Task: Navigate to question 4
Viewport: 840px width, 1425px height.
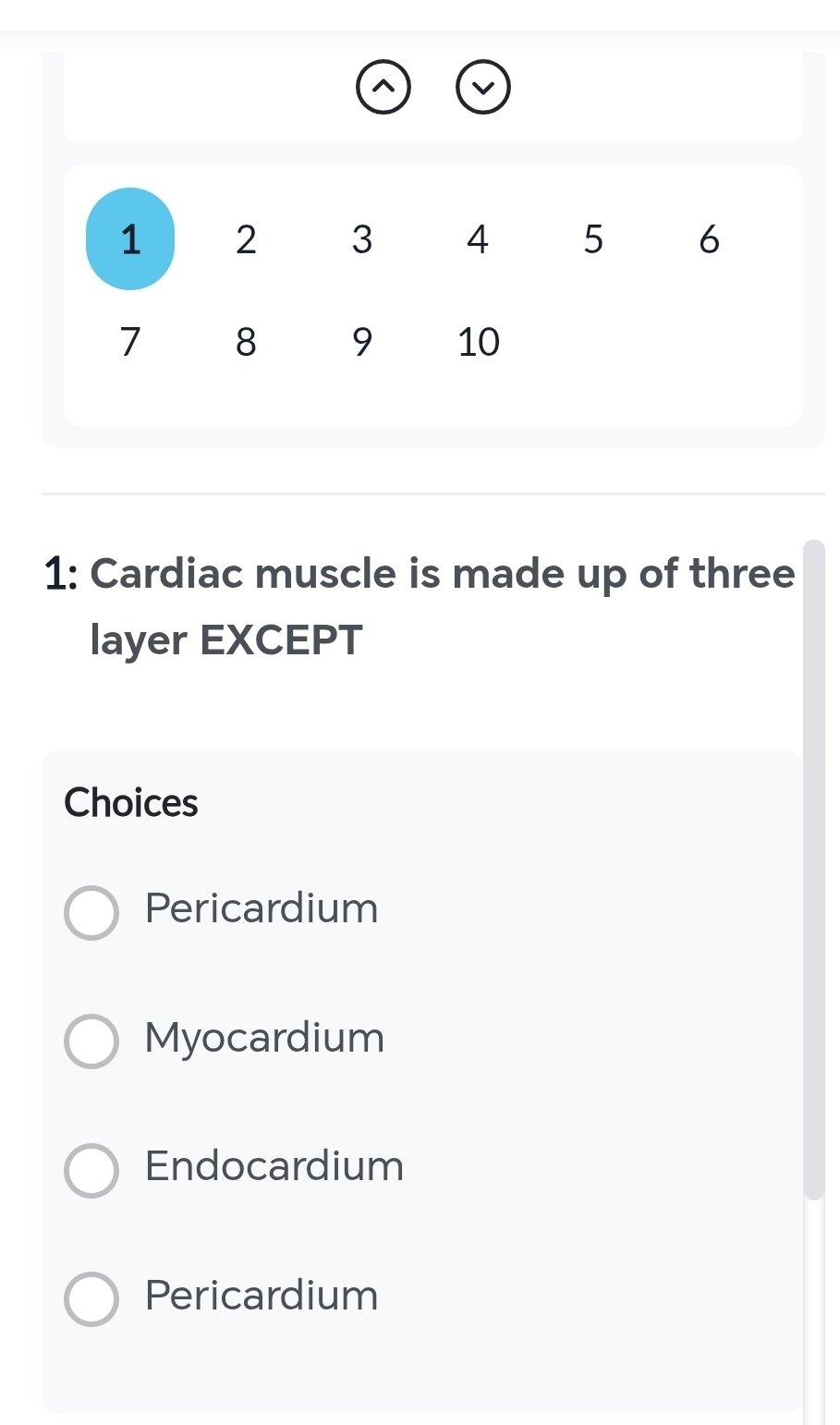Action: click(x=477, y=239)
